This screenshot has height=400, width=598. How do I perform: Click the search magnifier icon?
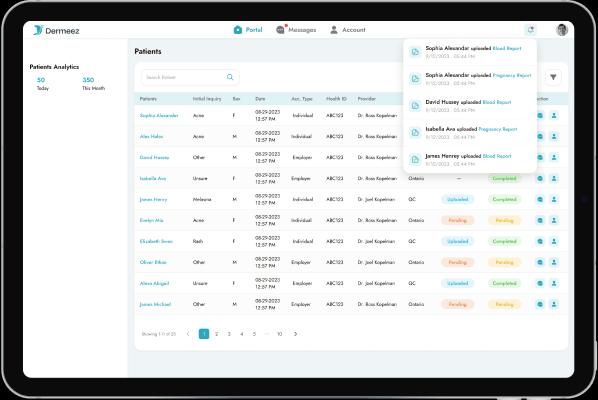coord(230,77)
